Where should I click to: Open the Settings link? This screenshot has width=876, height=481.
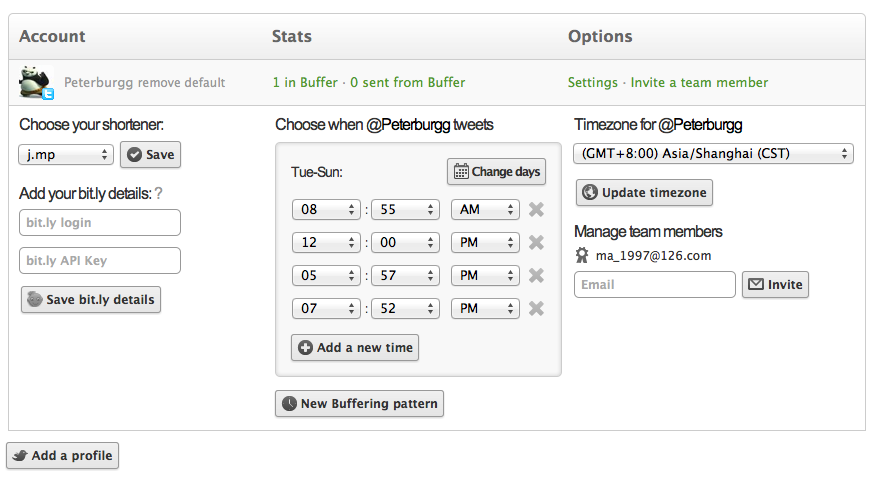(x=592, y=82)
